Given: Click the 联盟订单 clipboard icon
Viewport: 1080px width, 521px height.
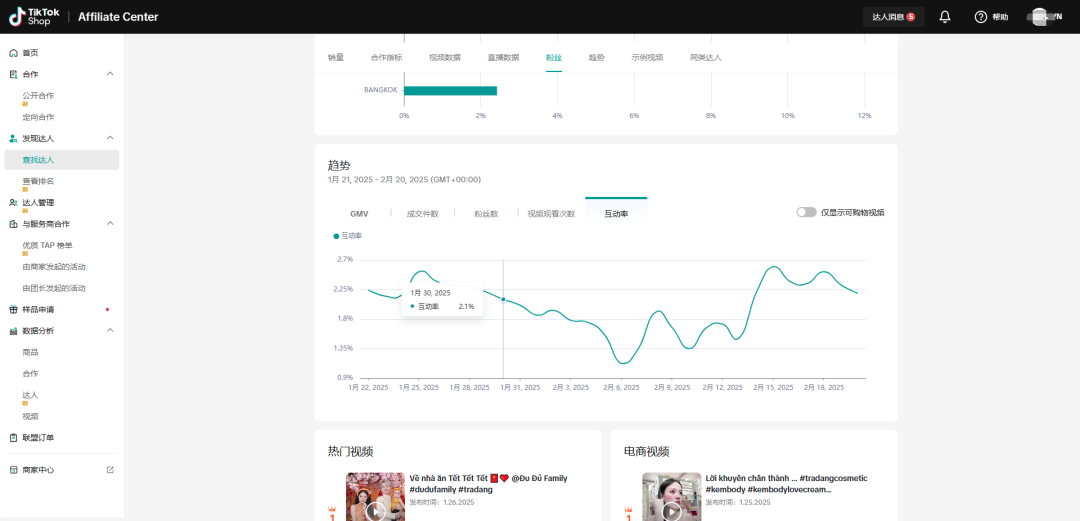Looking at the screenshot, I should coord(13,438).
